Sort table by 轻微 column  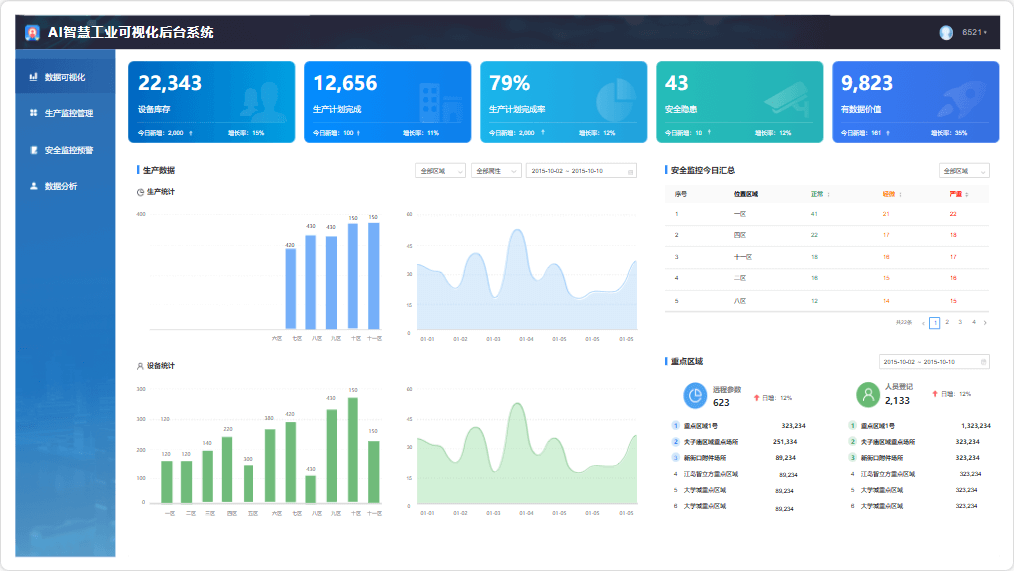[898, 194]
